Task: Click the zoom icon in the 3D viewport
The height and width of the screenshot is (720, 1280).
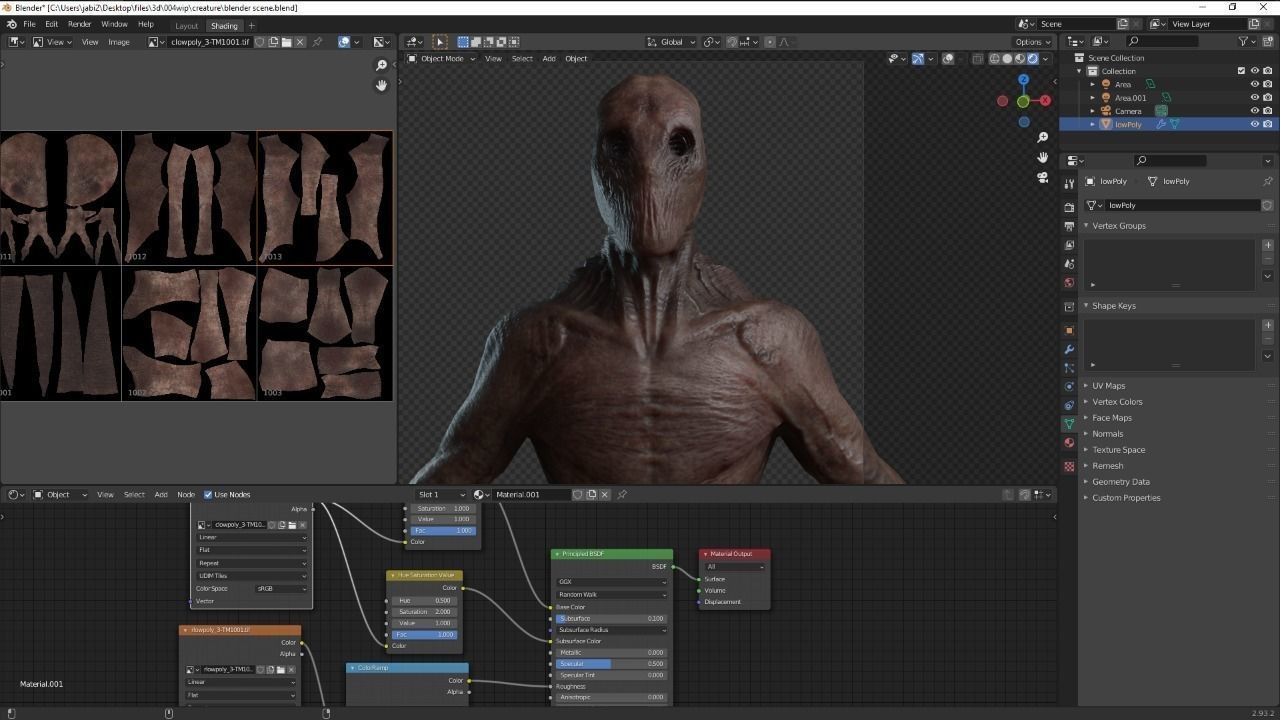Action: (x=1042, y=137)
